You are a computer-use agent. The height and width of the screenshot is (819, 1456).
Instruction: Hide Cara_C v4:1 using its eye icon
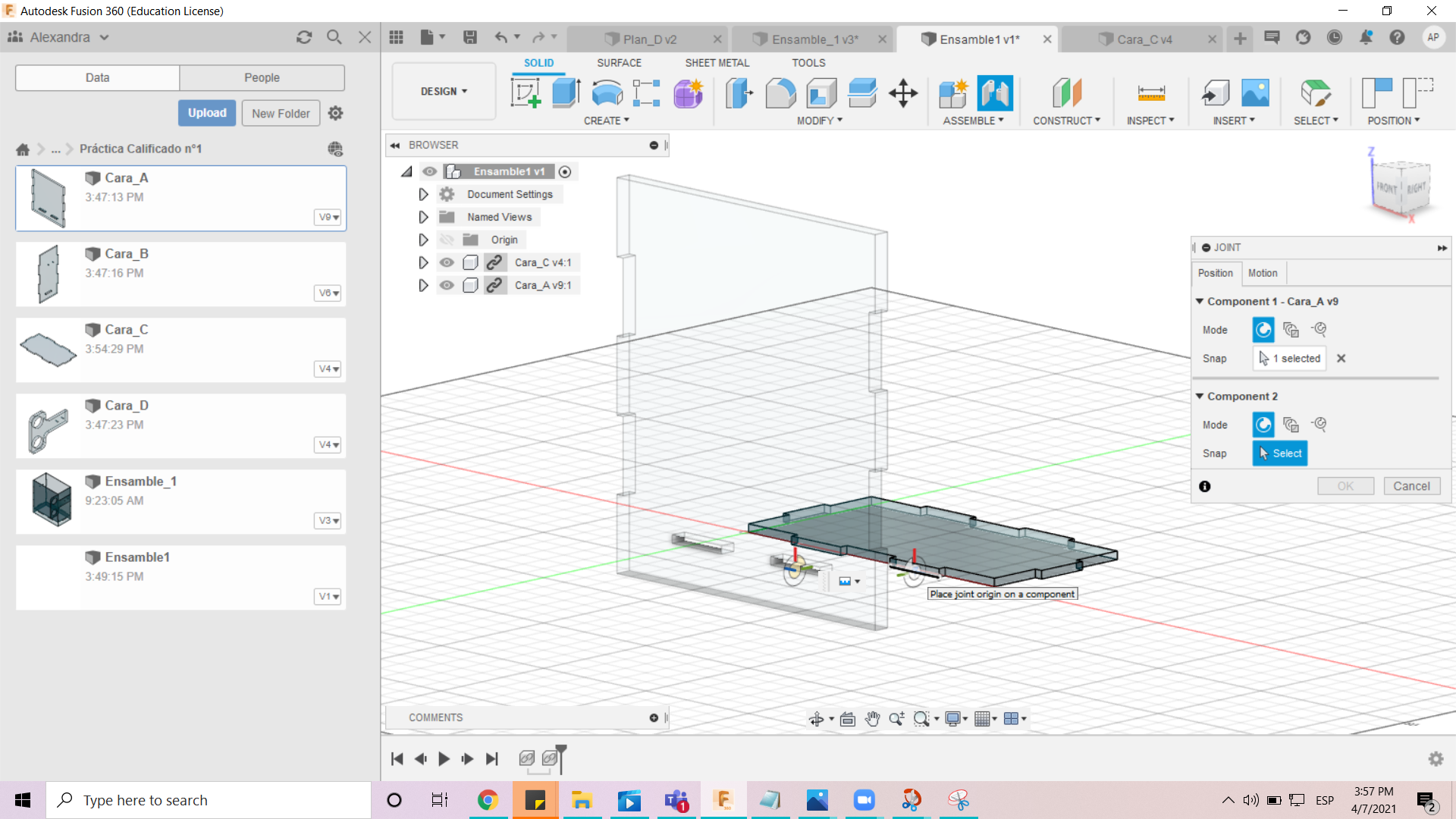447,262
